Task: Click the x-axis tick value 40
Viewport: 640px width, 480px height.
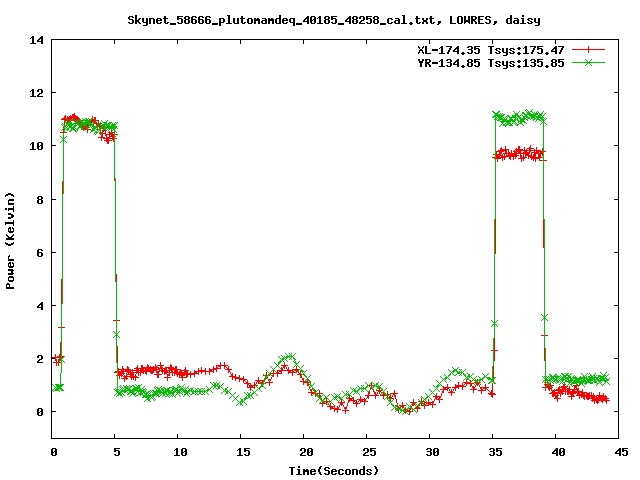Action: pyautogui.click(x=558, y=452)
